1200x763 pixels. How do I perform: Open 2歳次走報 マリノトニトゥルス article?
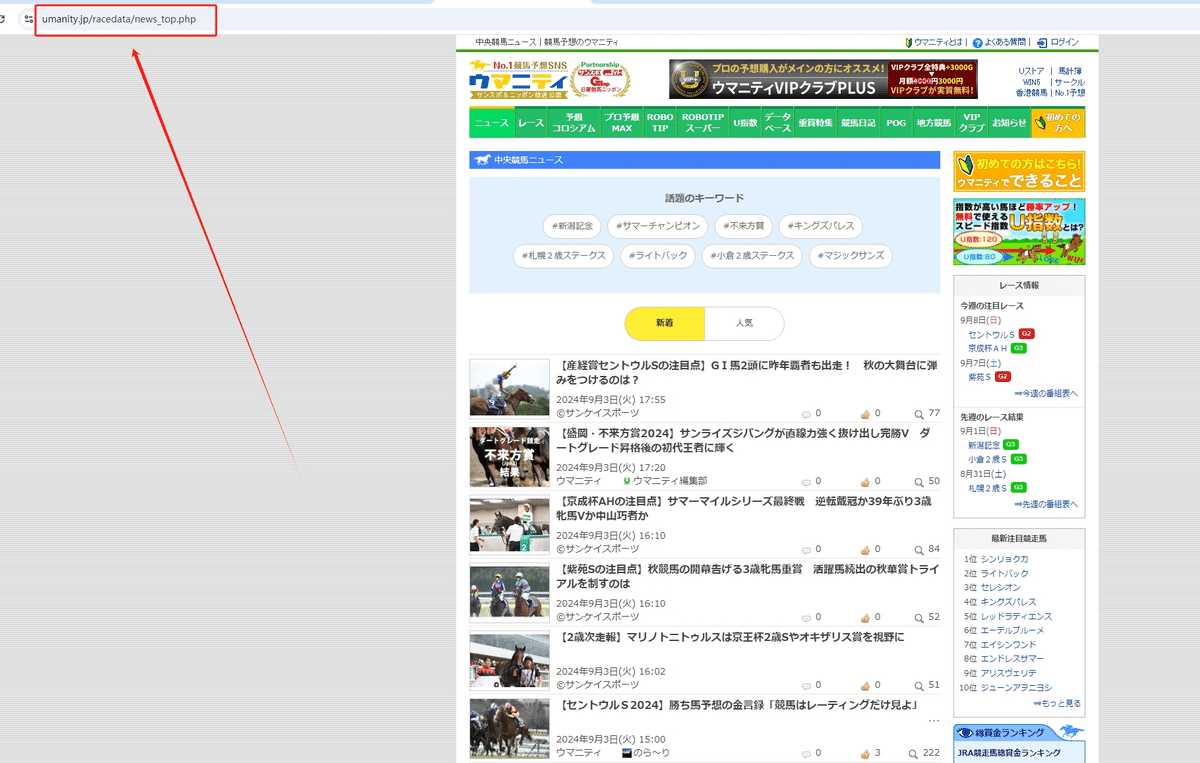[730, 637]
